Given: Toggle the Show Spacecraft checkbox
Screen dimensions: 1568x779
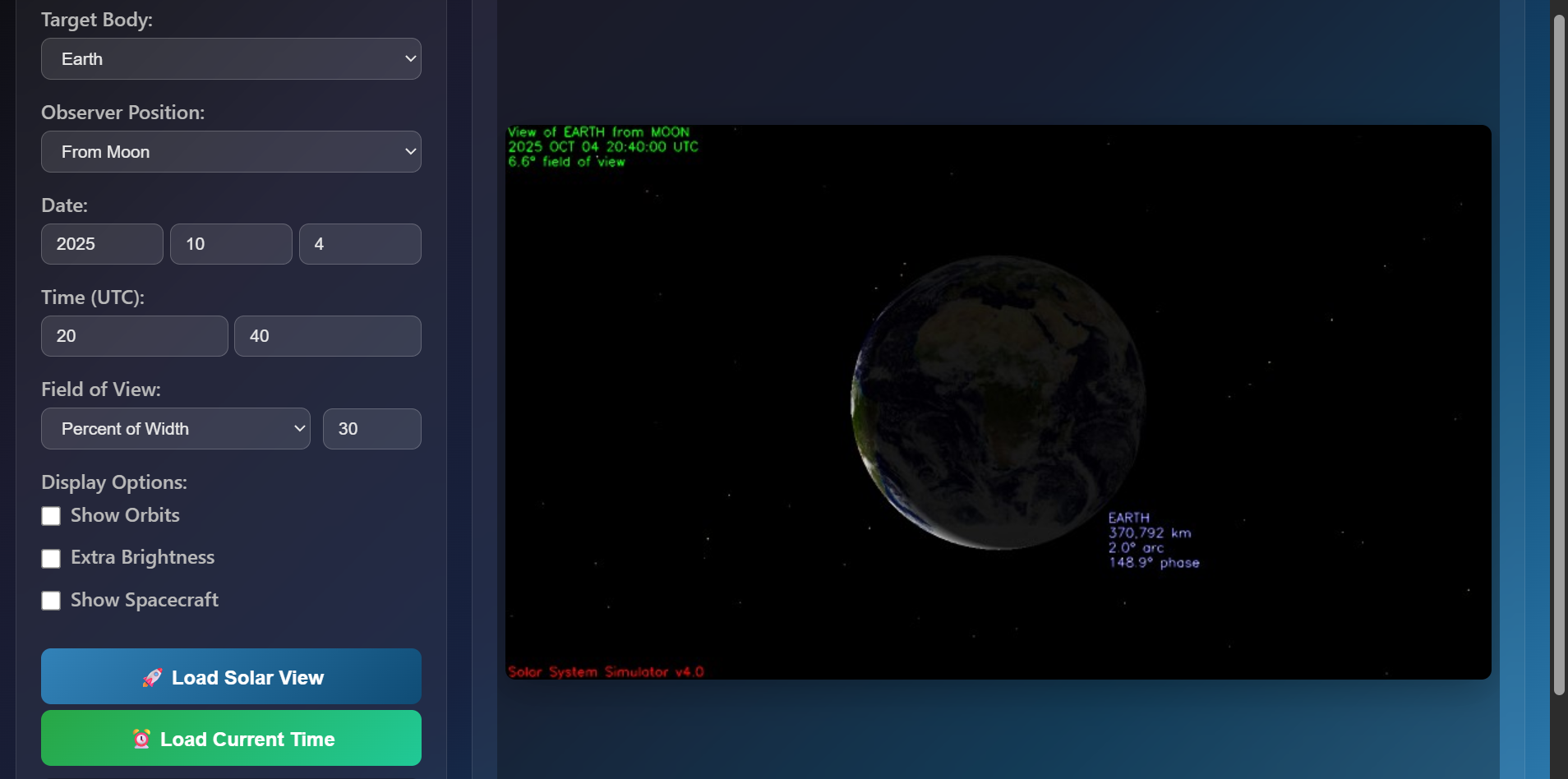Looking at the screenshot, I should click(51, 600).
